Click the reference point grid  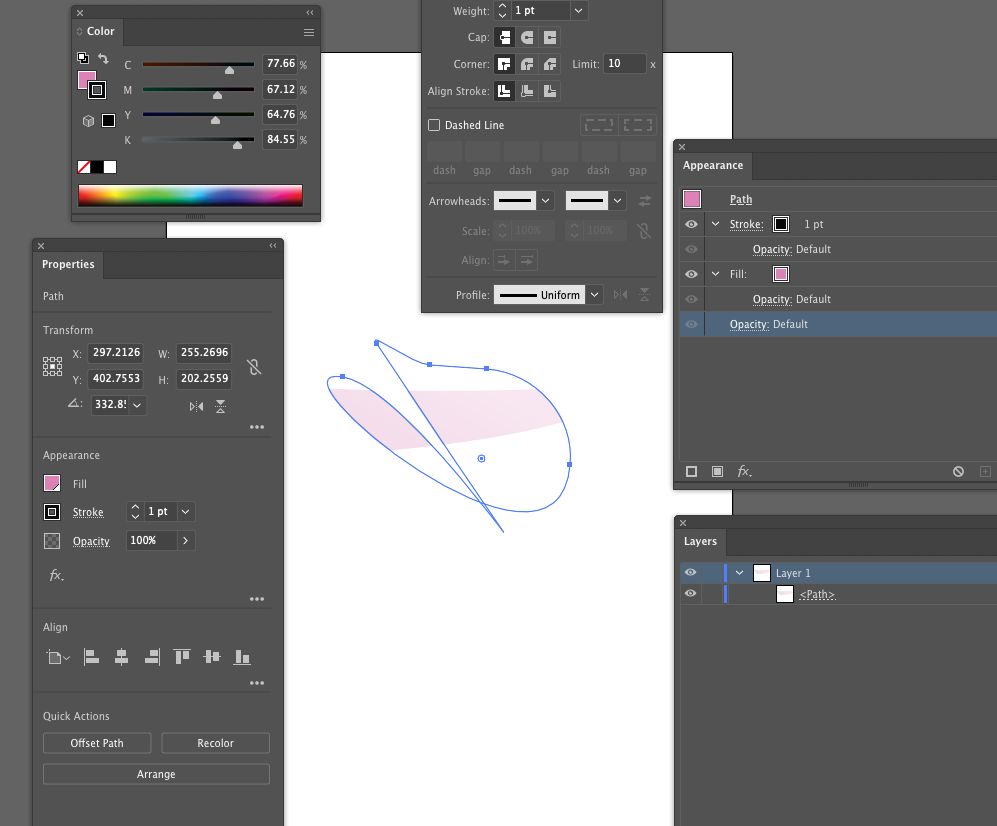52,366
